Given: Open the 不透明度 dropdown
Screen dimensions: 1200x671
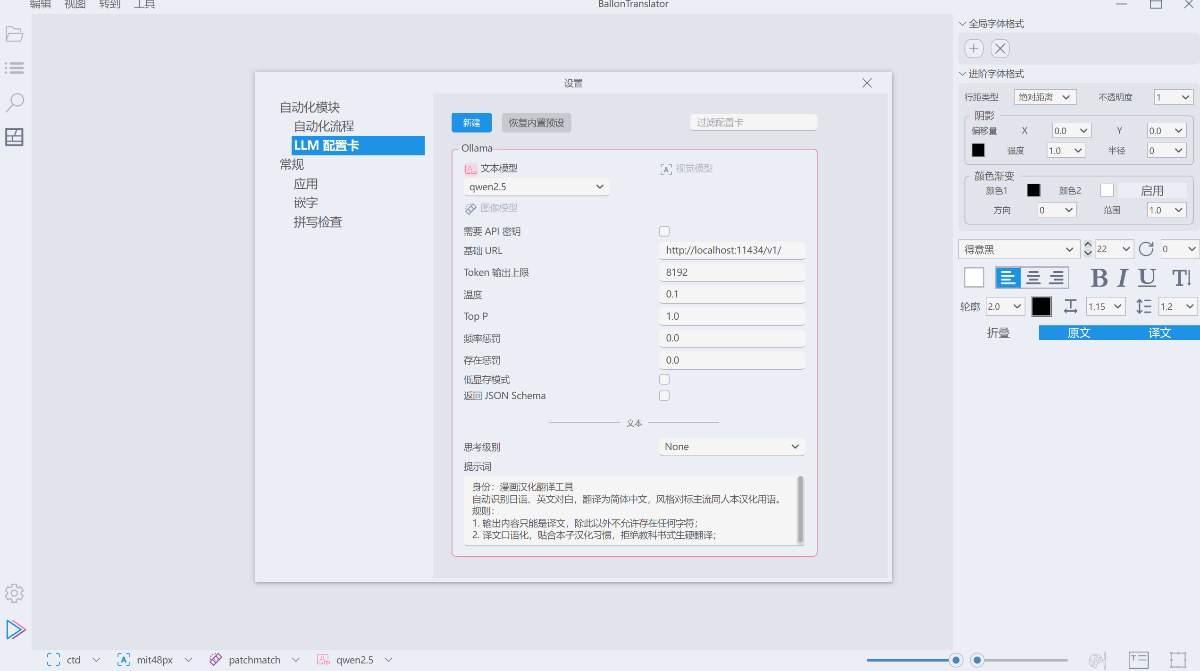Looking at the screenshot, I should tap(1173, 97).
